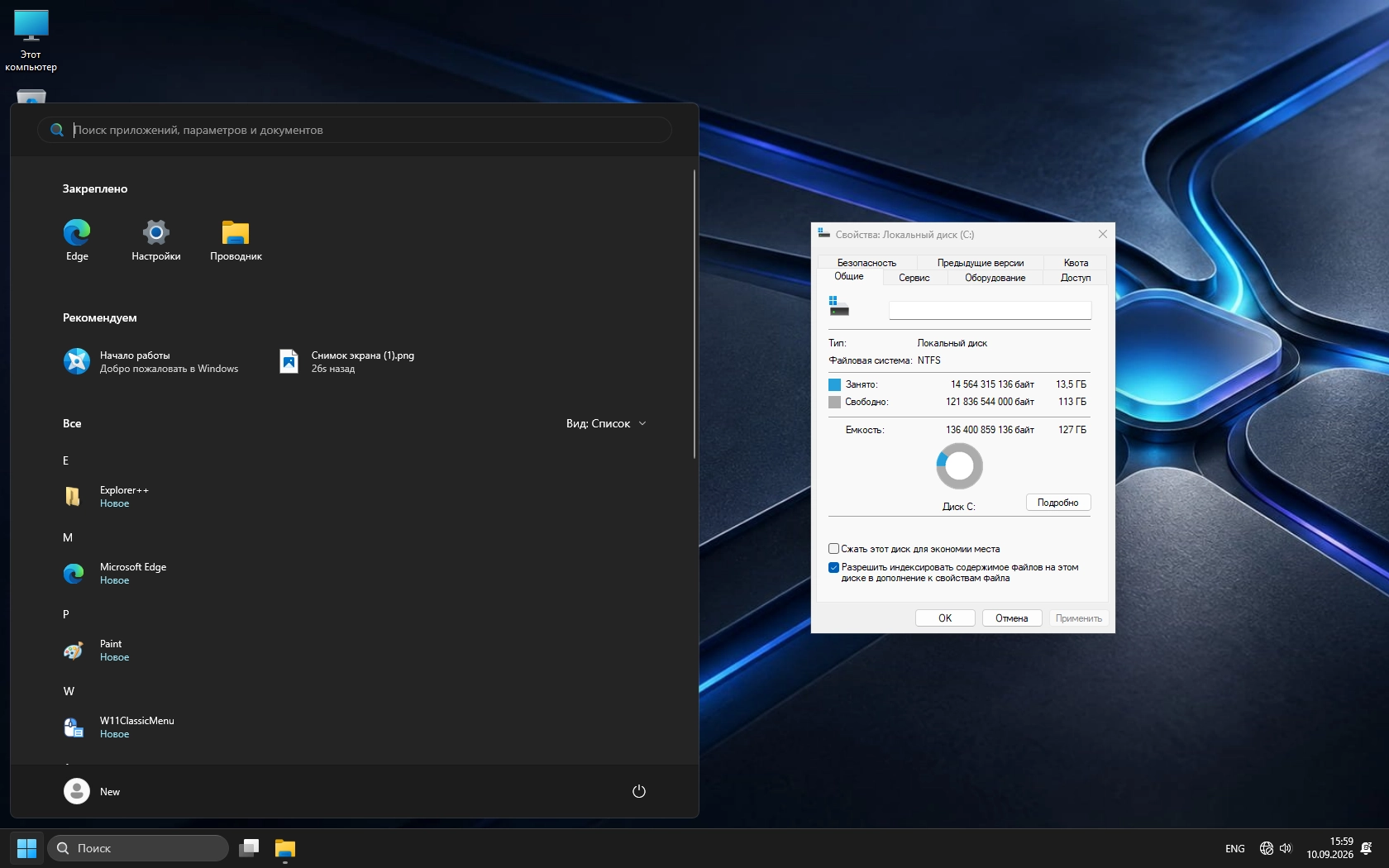
Task: Expand the Вид: Список view dropdown
Action: click(x=606, y=423)
